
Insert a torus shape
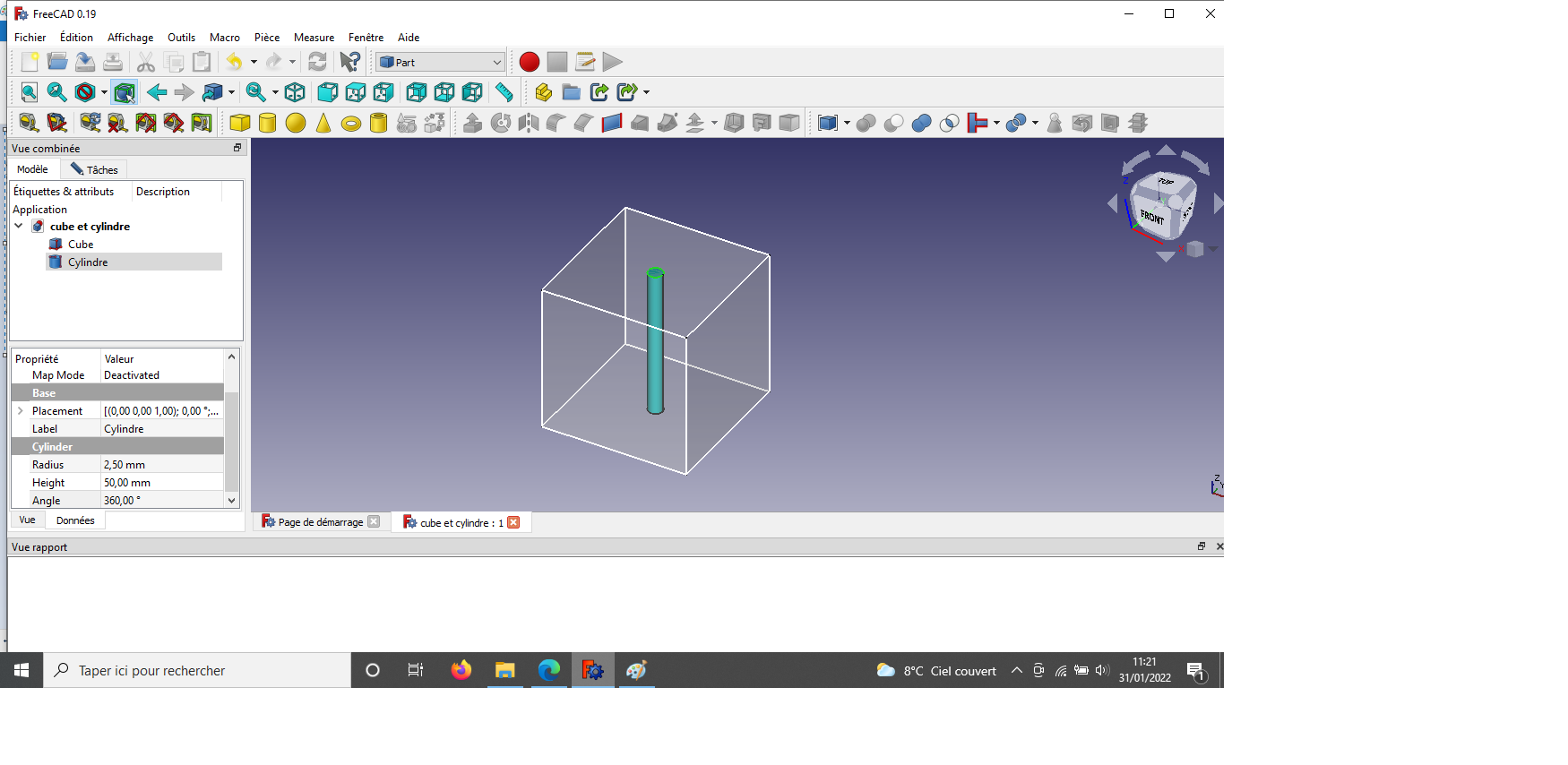351,124
